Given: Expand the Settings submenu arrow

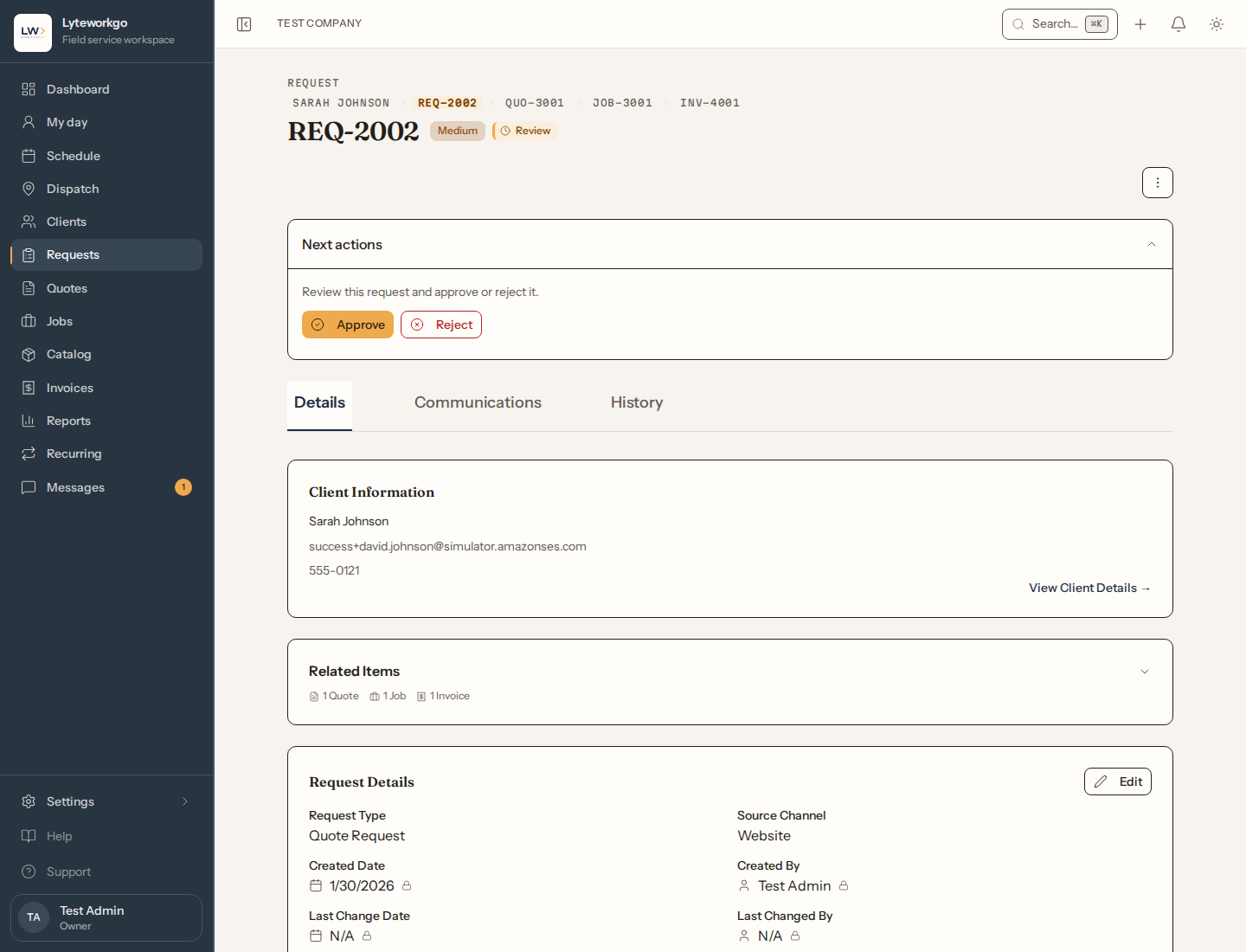Looking at the screenshot, I should point(185,801).
